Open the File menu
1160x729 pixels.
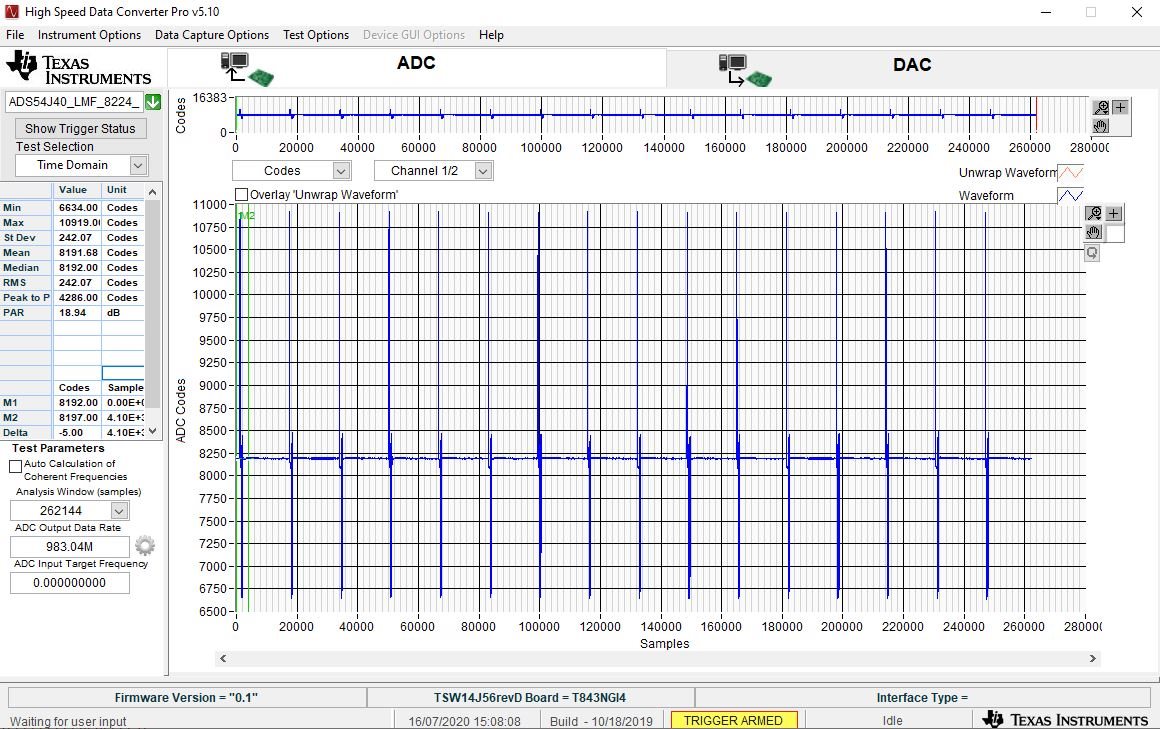(15, 35)
